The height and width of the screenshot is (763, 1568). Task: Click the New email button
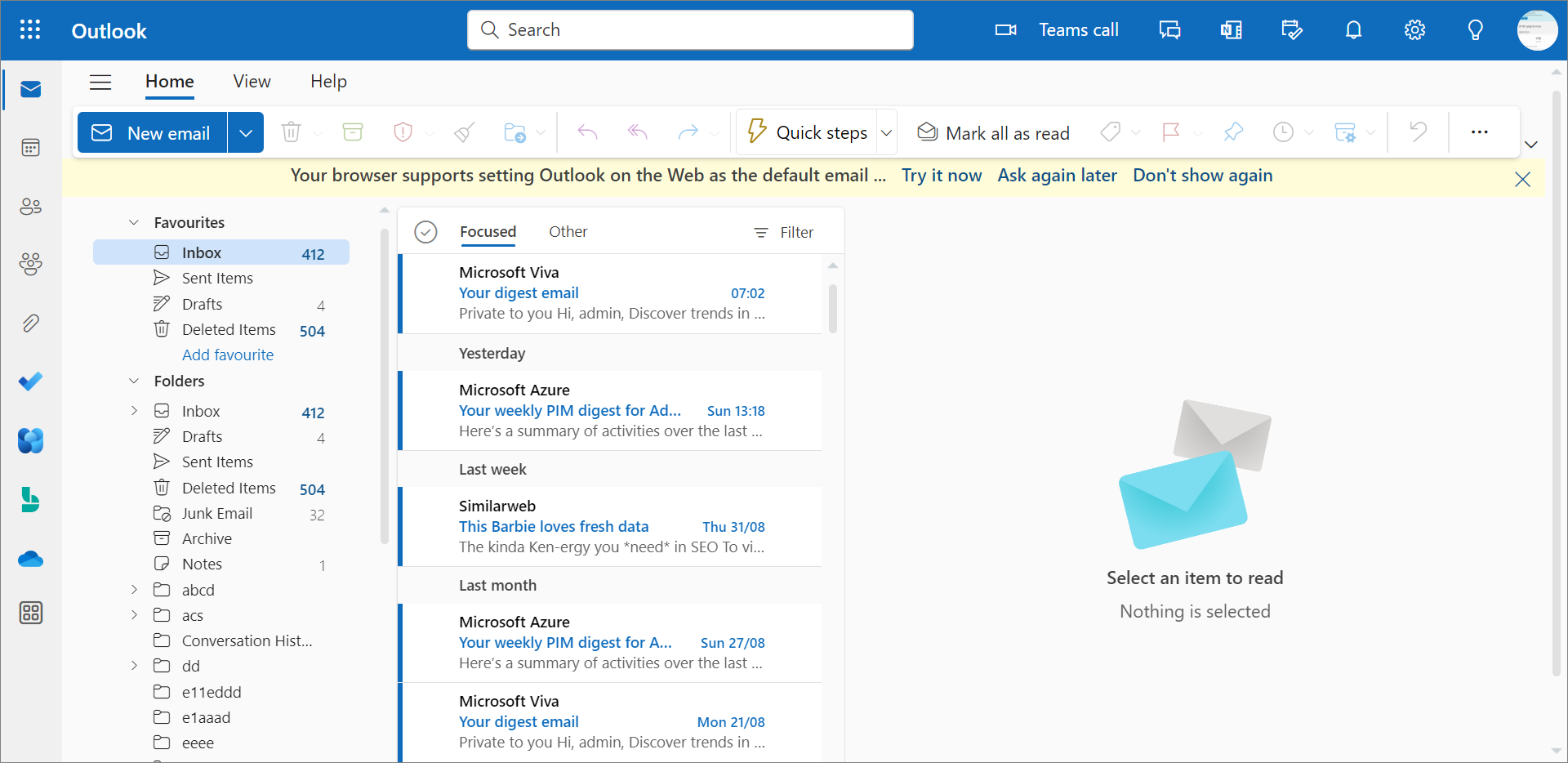152,132
